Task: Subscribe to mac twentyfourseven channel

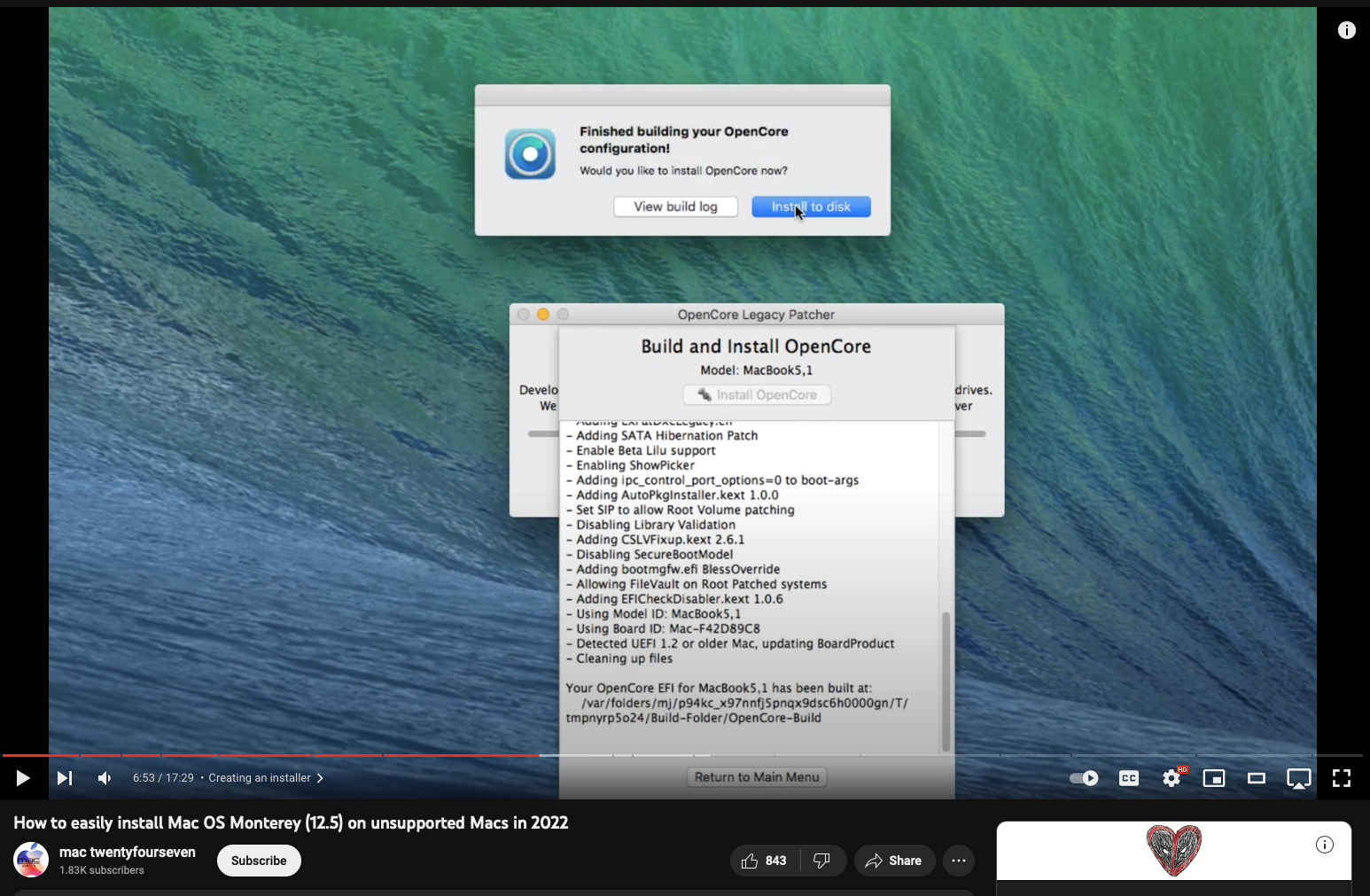Action: (x=259, y=861)
